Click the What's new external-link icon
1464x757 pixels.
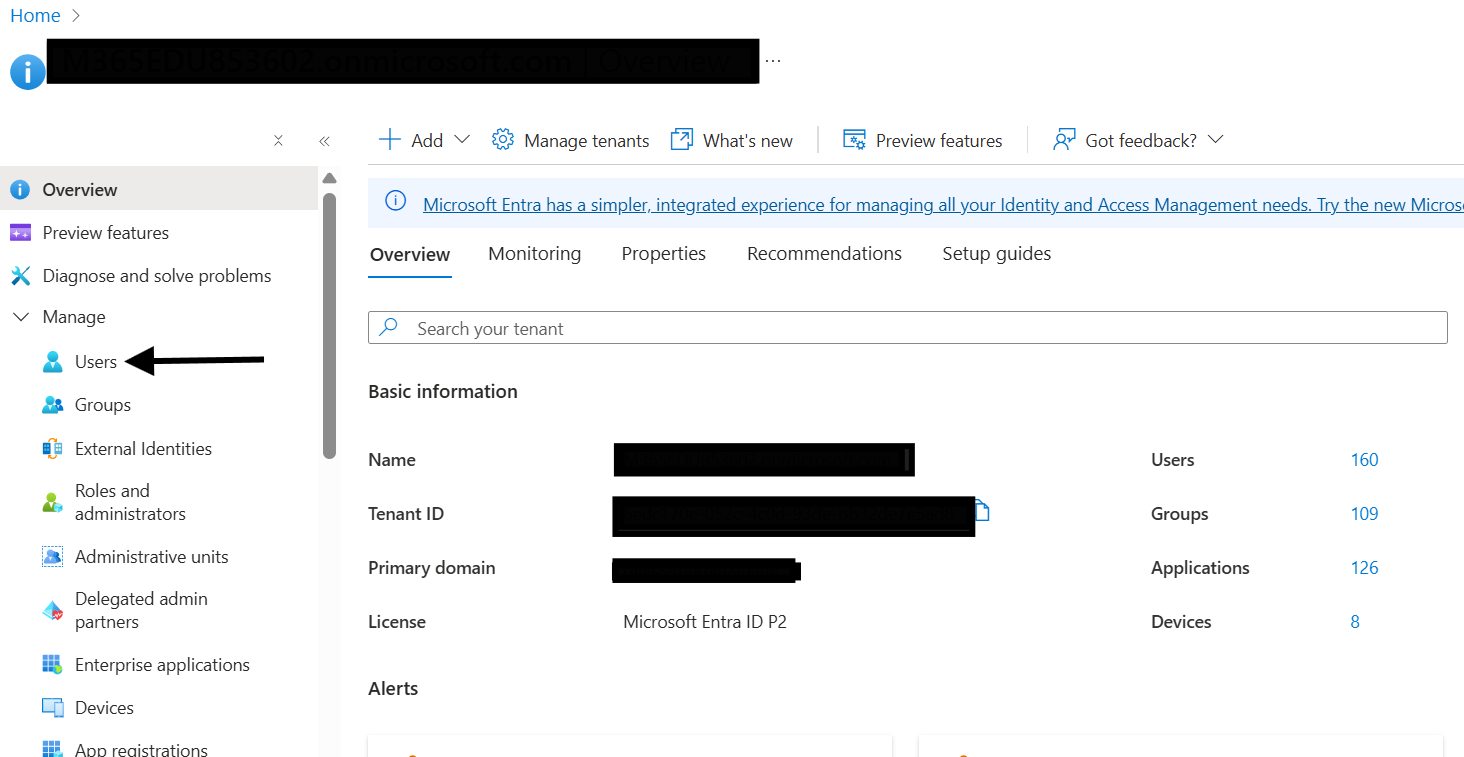[x=681, y=140]
